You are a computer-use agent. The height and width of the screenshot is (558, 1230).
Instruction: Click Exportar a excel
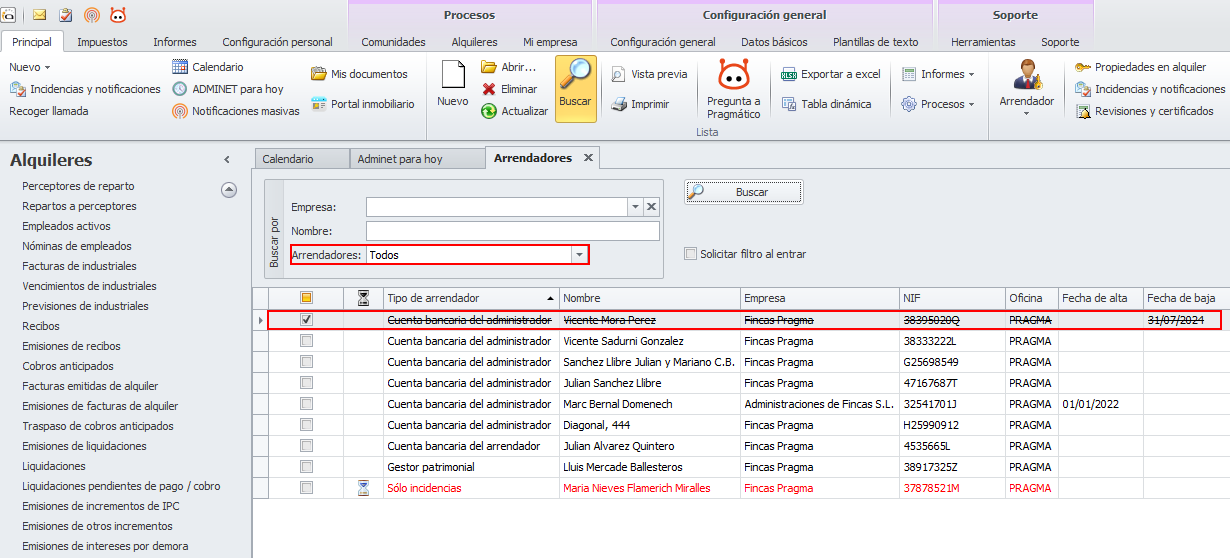click(830, 74)
